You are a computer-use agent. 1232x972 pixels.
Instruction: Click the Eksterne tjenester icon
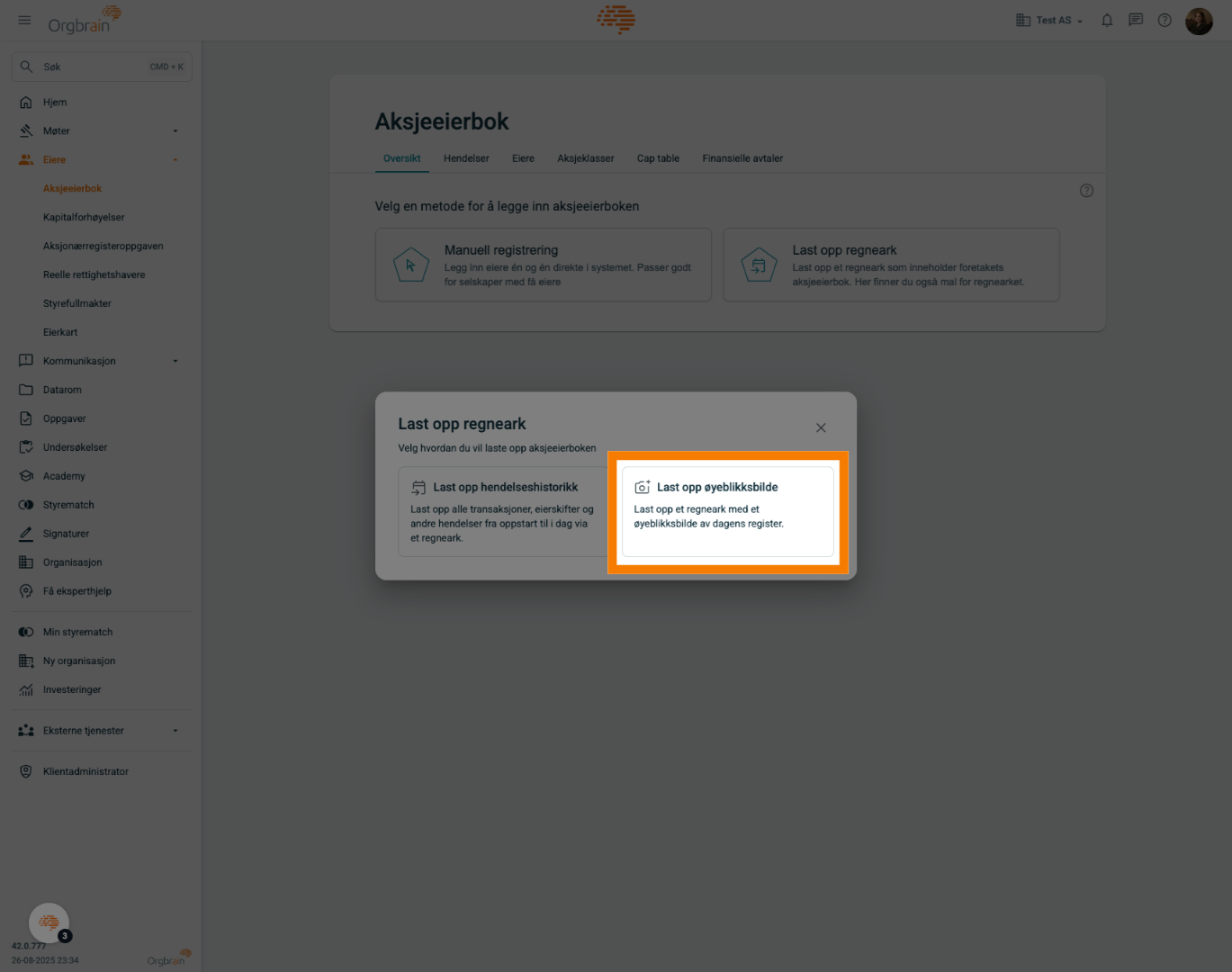pyautogui.click(x=26, y=731)
